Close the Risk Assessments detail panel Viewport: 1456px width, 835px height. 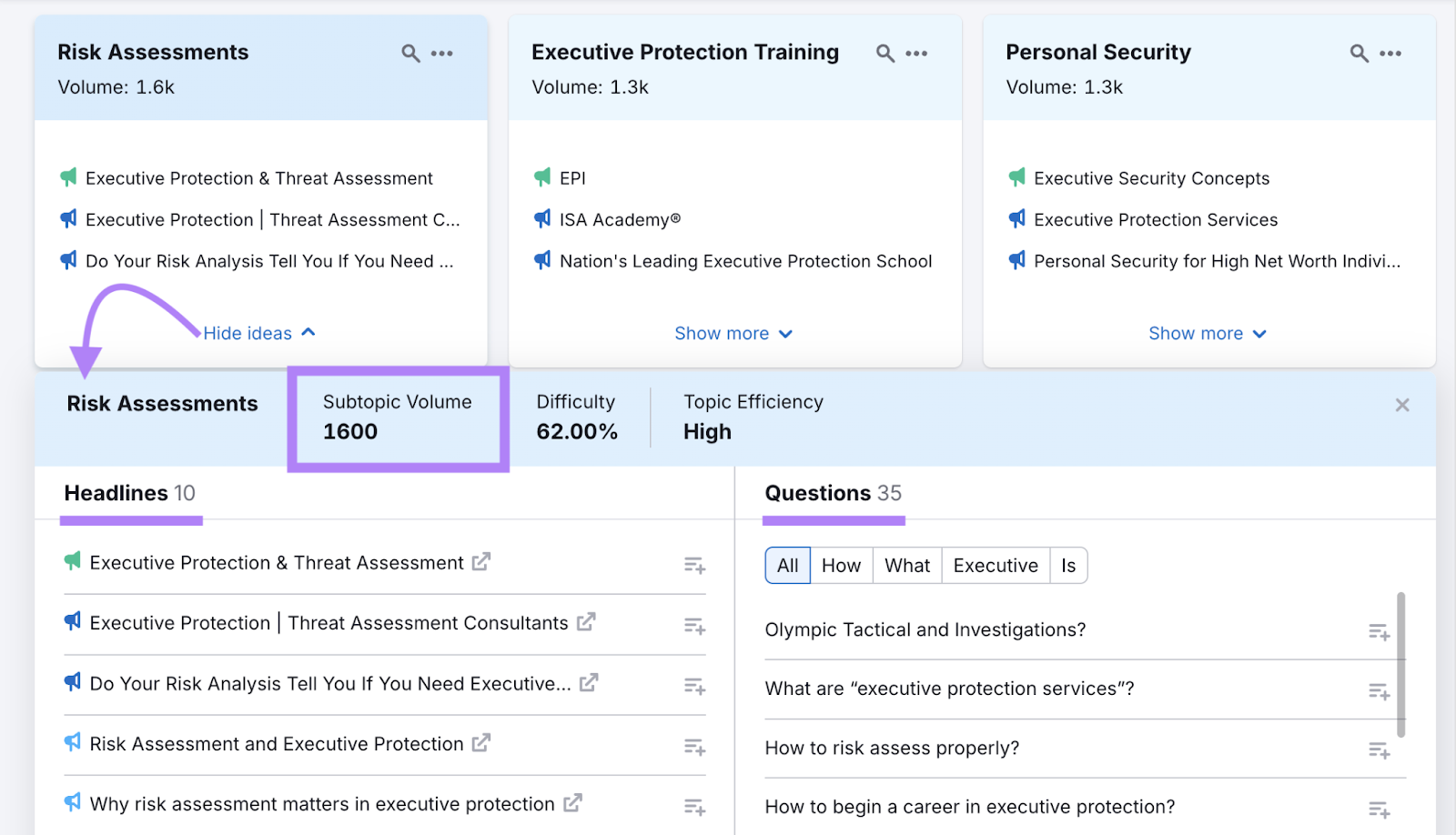point(1401,405)
